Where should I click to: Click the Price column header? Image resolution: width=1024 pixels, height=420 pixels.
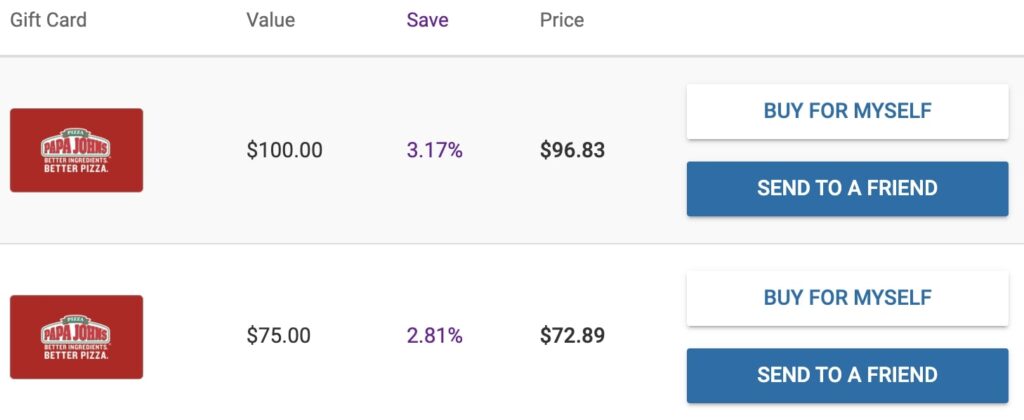pyautogui.click(x=562, y=20)
